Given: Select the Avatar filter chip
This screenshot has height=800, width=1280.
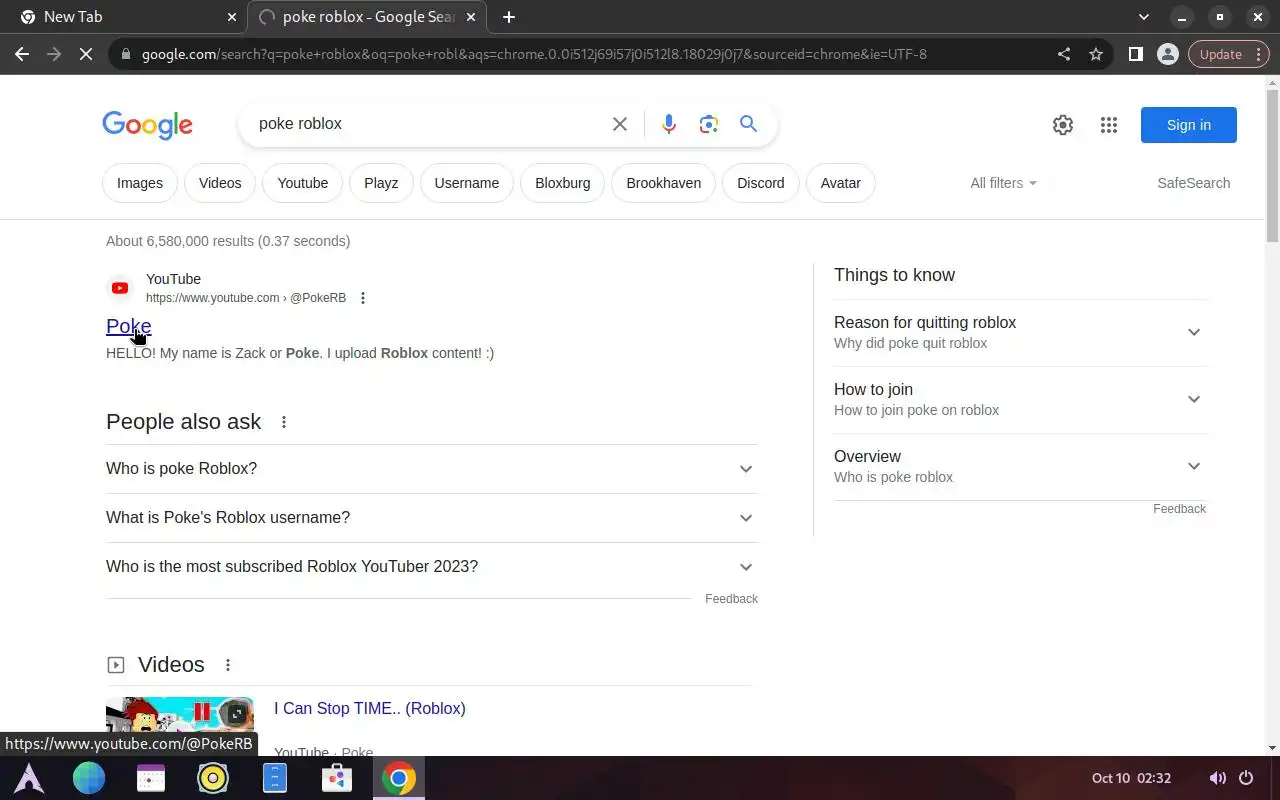Looking at the screenshot, I should coord(841,183).
